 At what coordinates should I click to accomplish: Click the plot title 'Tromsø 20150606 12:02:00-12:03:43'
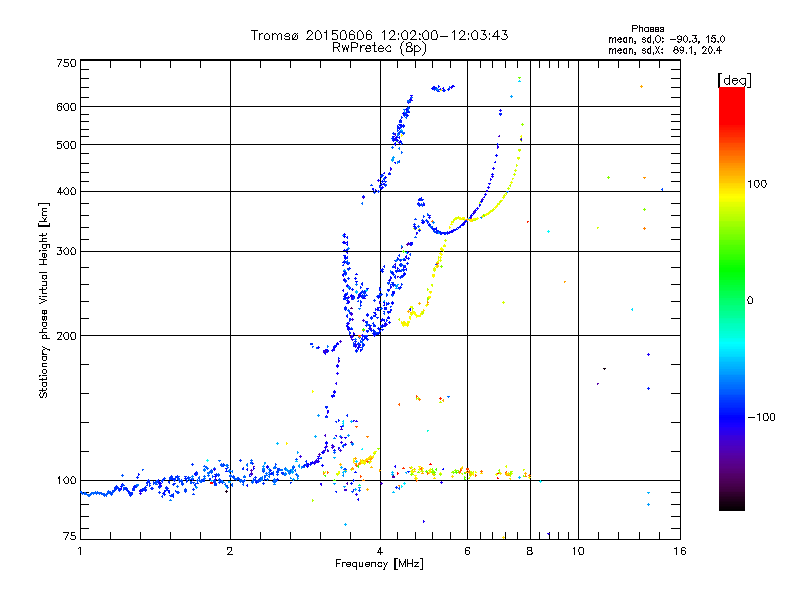pyautogui.click(x=379, y=35)
